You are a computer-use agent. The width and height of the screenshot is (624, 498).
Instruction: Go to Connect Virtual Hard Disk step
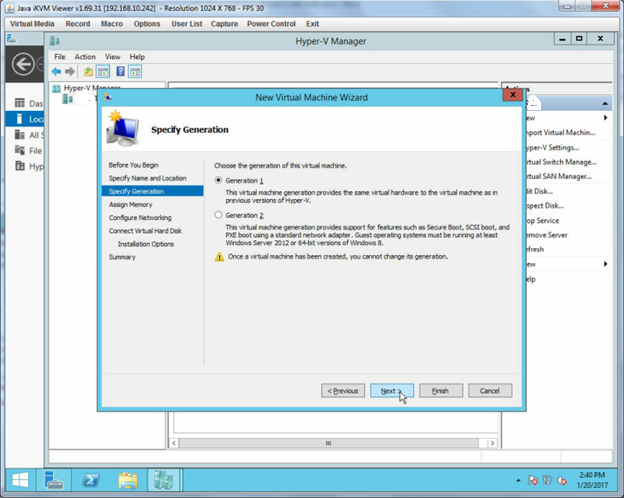coord(145,230)
